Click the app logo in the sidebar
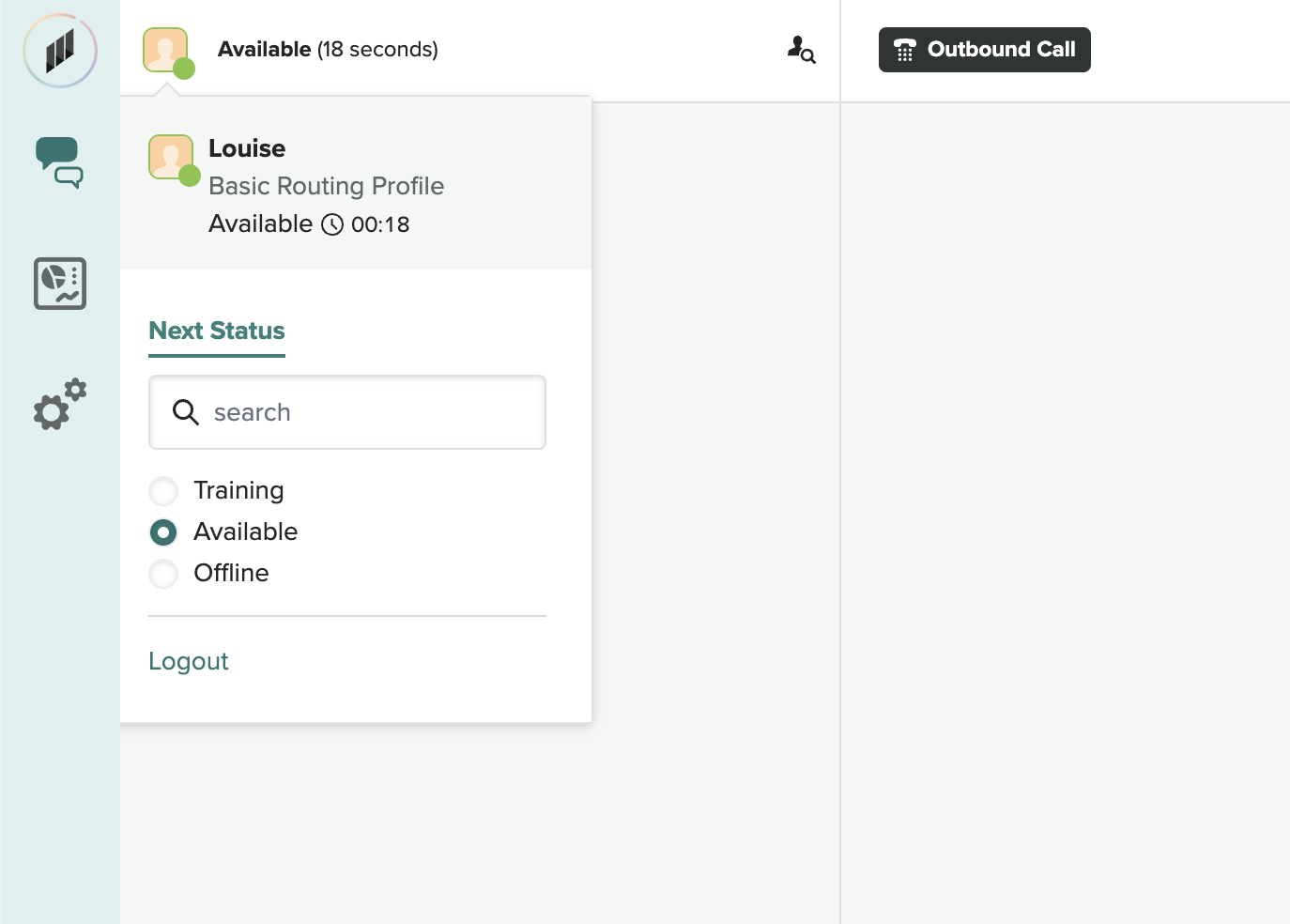The image size is (1290, 924). 60,51
